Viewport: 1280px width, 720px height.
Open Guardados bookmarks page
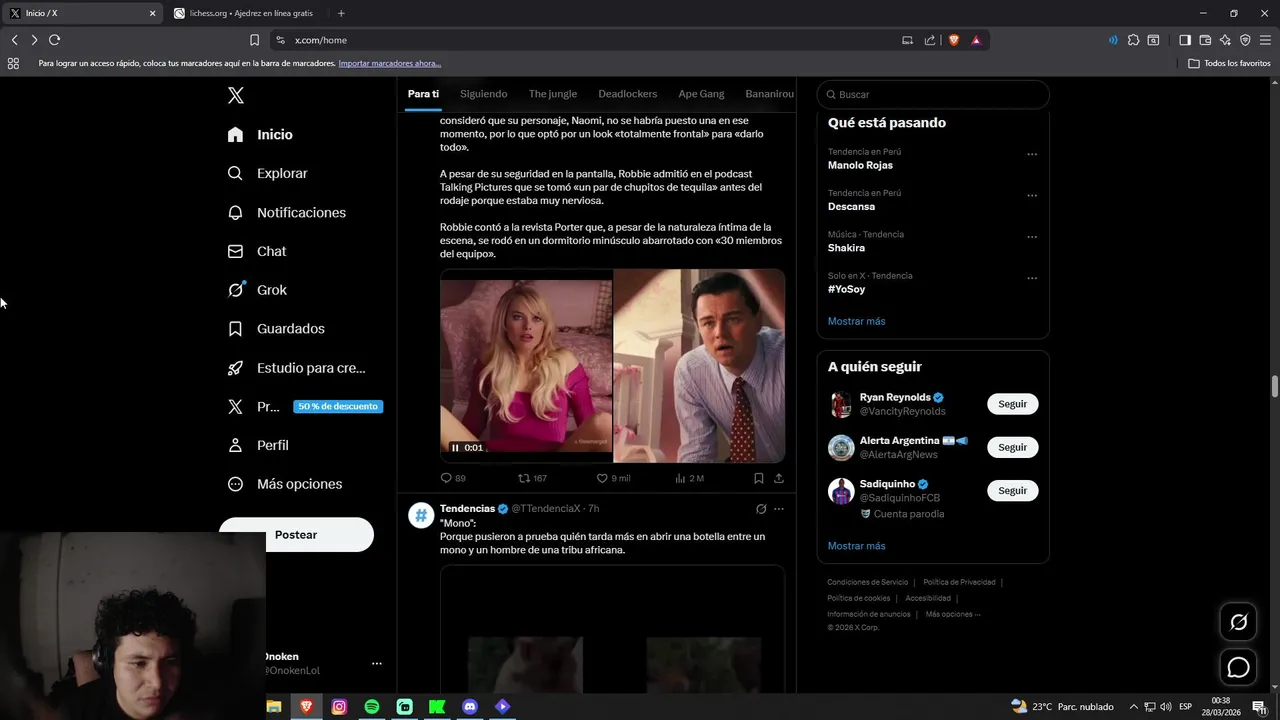[x=275, y=328]
